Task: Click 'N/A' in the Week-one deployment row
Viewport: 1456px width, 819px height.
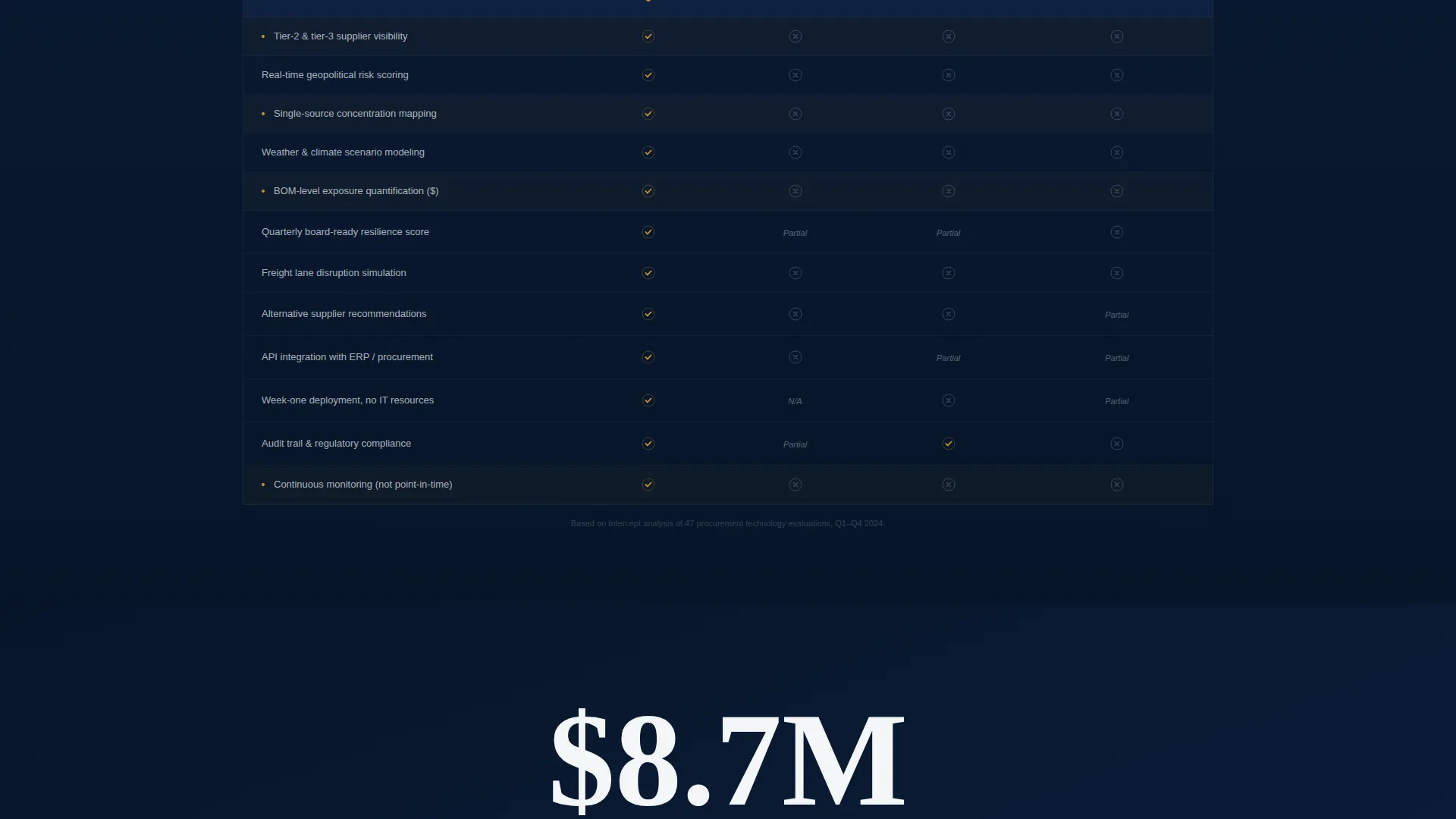Action: [x=795, y=401]
